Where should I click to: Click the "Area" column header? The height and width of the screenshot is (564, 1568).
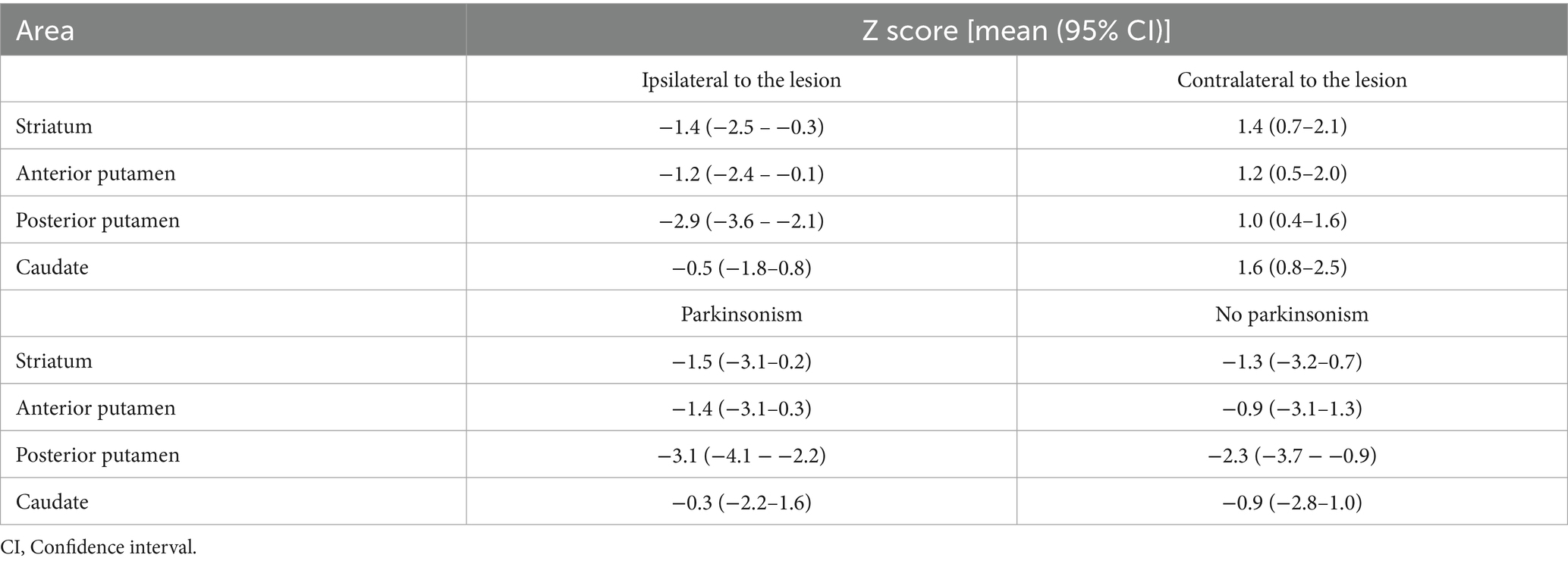coord(46,31)
